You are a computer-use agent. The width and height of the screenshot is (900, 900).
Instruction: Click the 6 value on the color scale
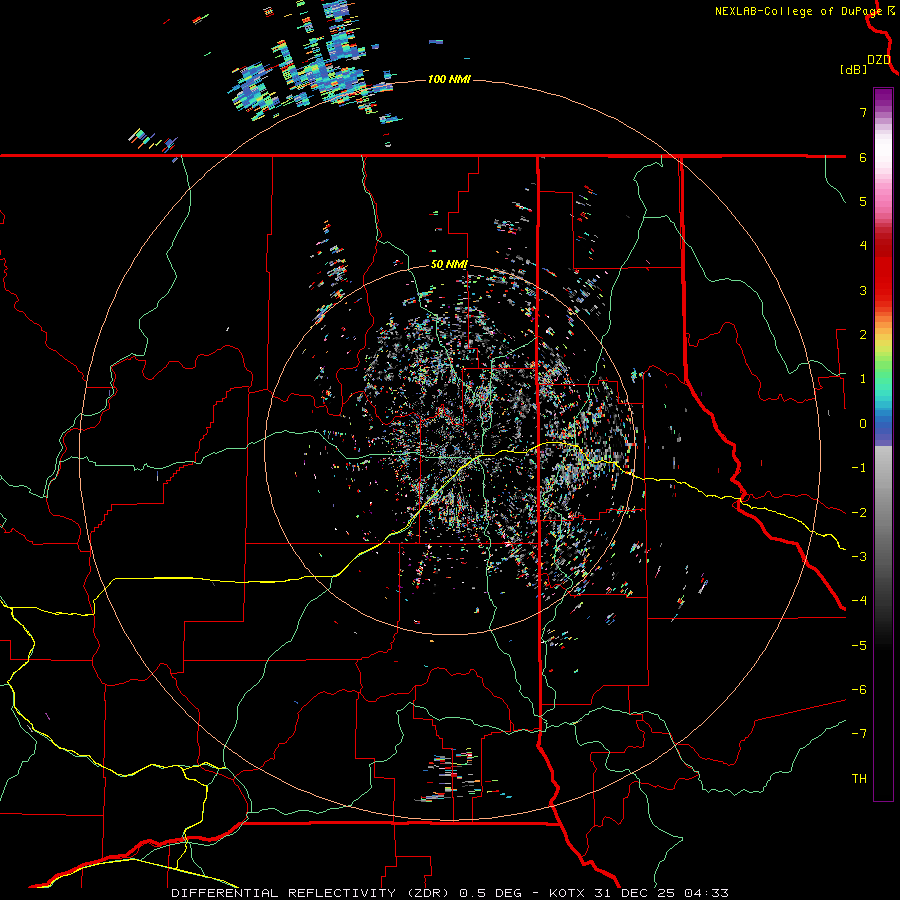click(x=863, y=157)
